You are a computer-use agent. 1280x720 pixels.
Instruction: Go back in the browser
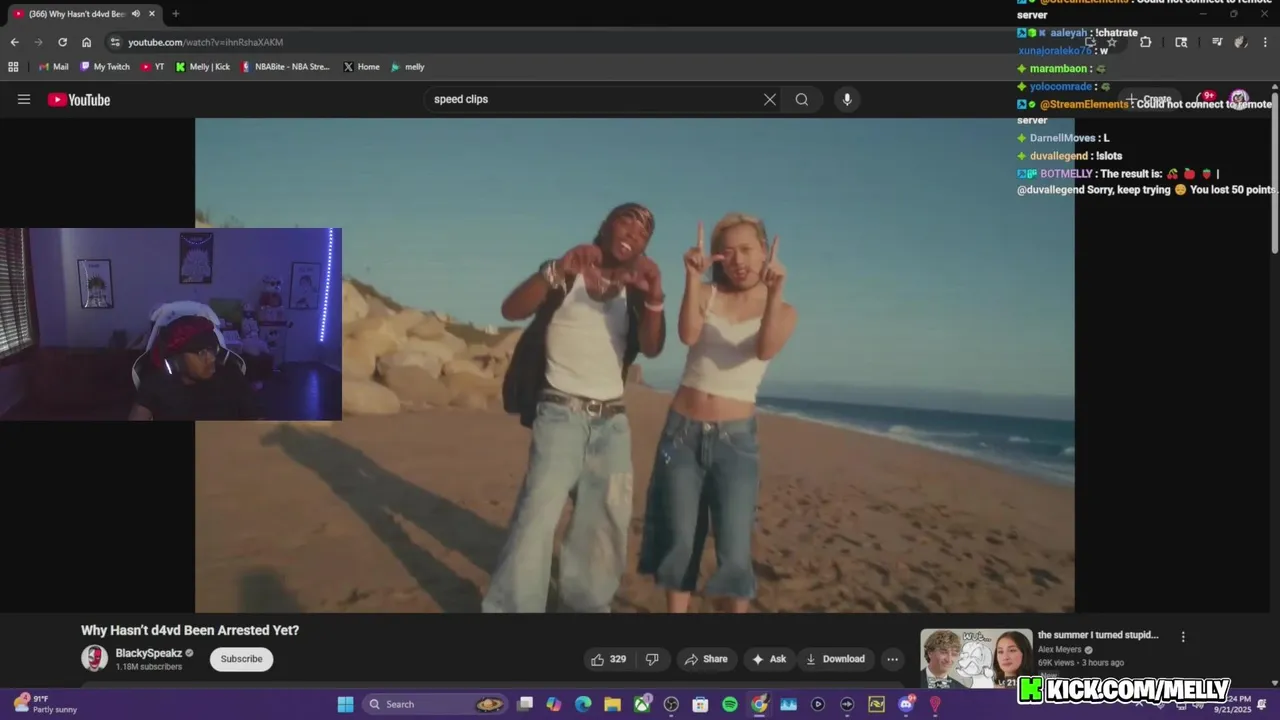[x=14, y=42]
